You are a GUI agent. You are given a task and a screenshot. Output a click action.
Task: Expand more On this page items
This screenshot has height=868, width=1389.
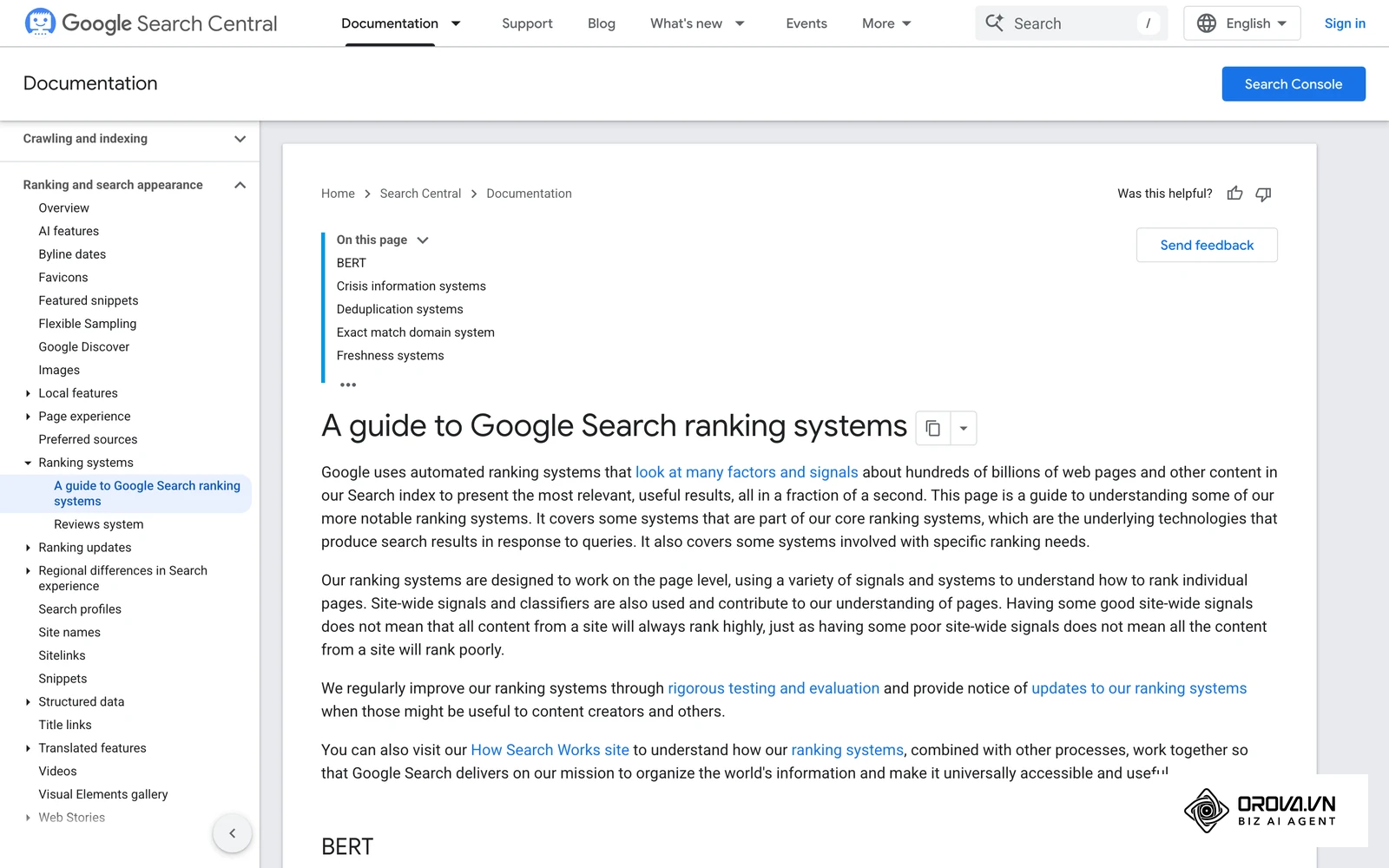tap(348, 385)
